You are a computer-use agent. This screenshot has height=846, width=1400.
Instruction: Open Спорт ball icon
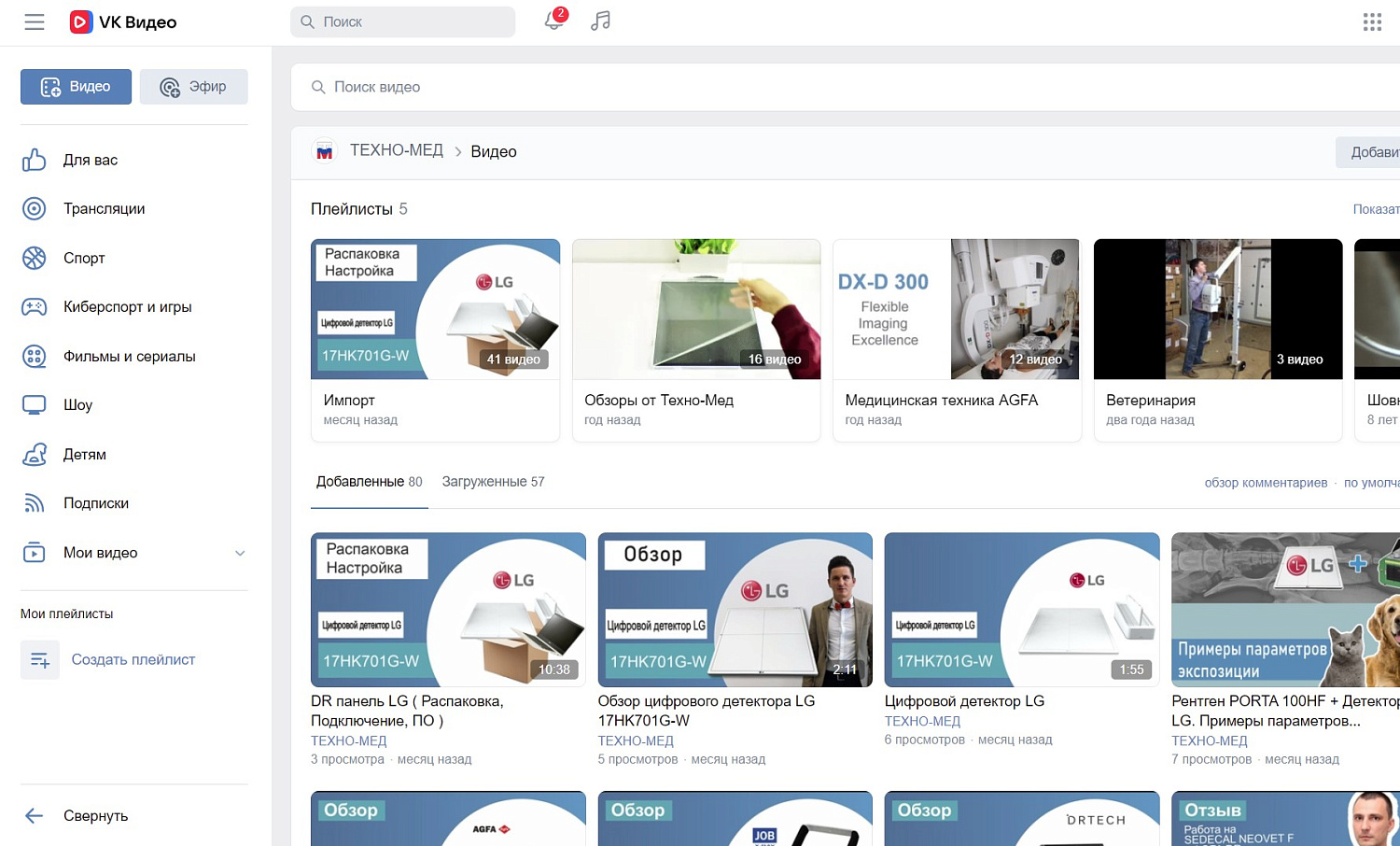(35, 258)
